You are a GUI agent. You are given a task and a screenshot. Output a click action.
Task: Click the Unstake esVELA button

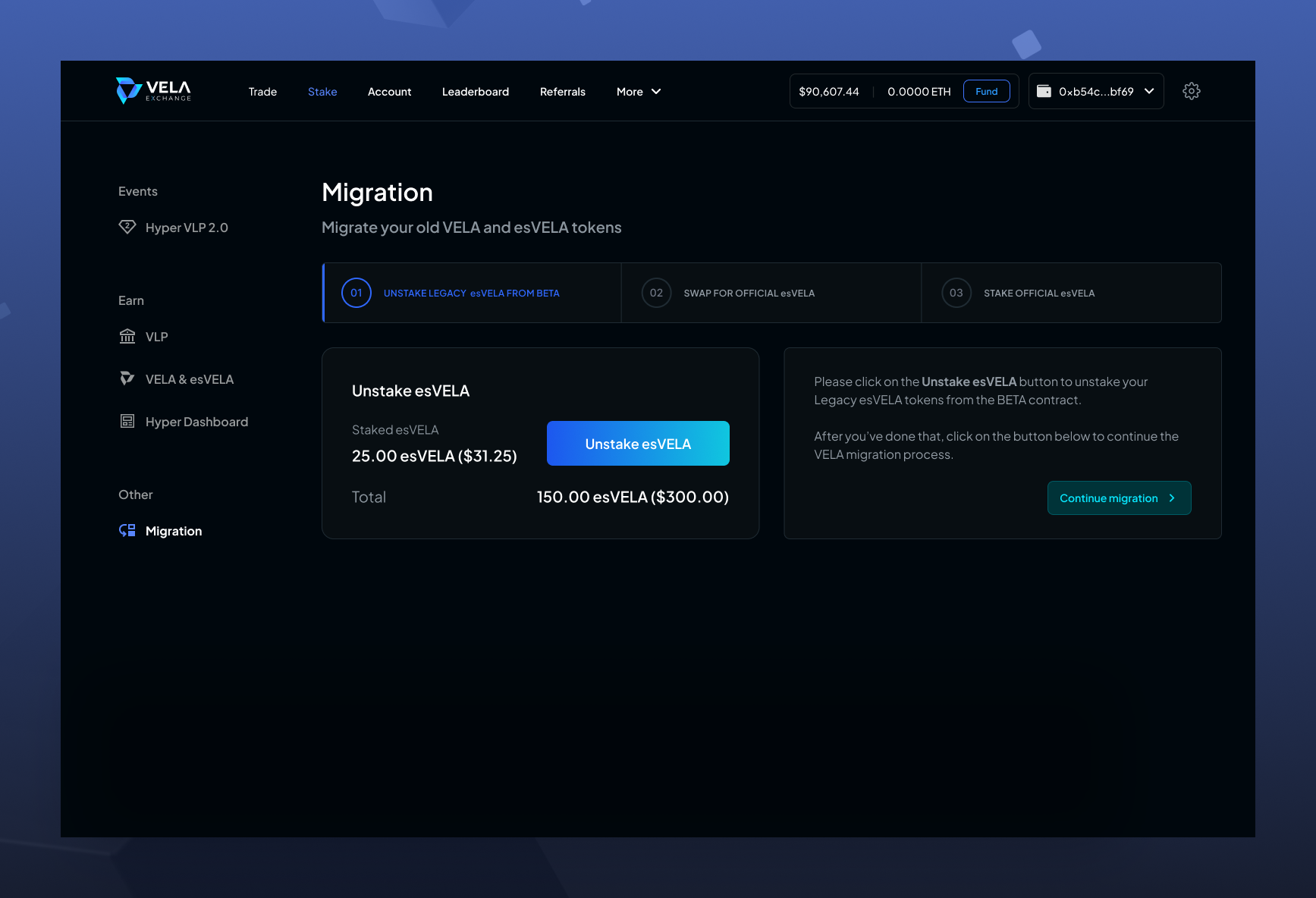pyautogui.click(x=637, y=443)
